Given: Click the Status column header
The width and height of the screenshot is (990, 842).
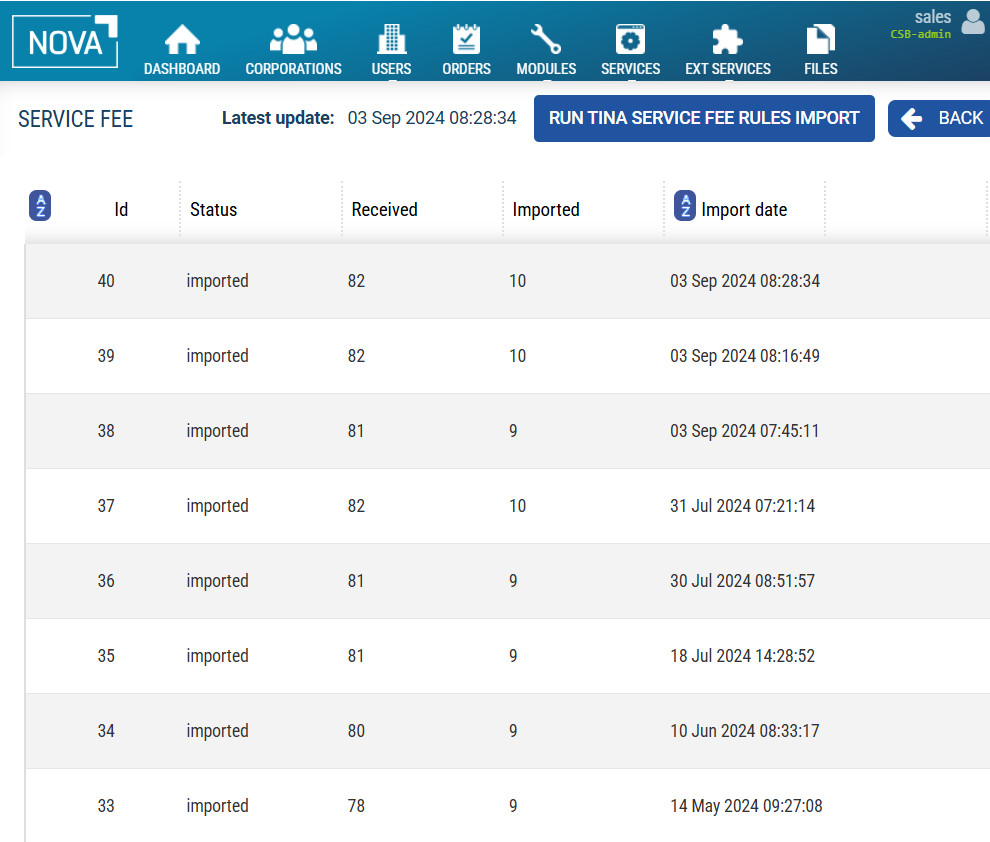Looking at the screenshot, I should click(214, 210).
